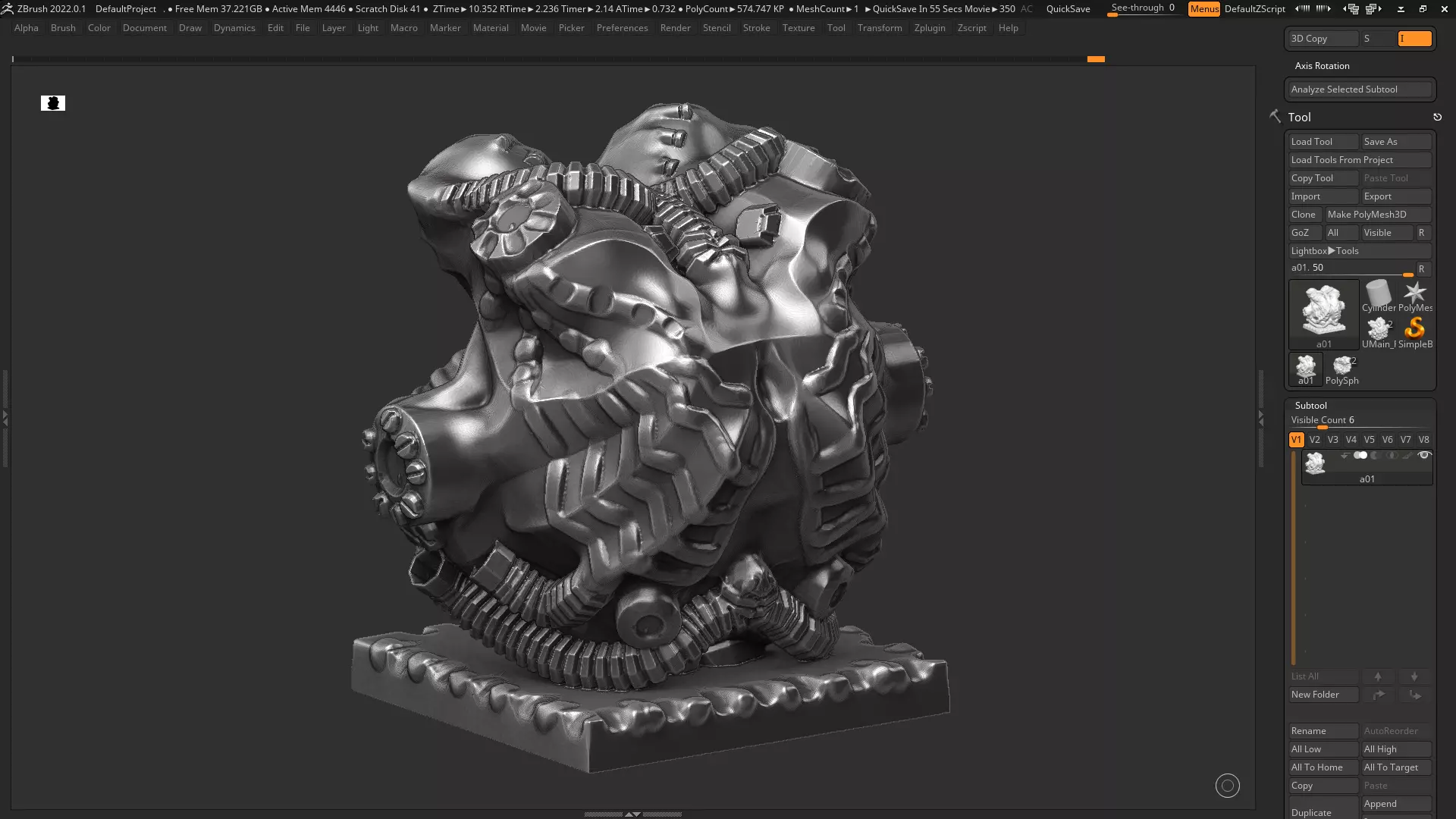Screen dimensions: 1456x819
Task: Adjust the Visible Count slider
Action: (1360, 421)
